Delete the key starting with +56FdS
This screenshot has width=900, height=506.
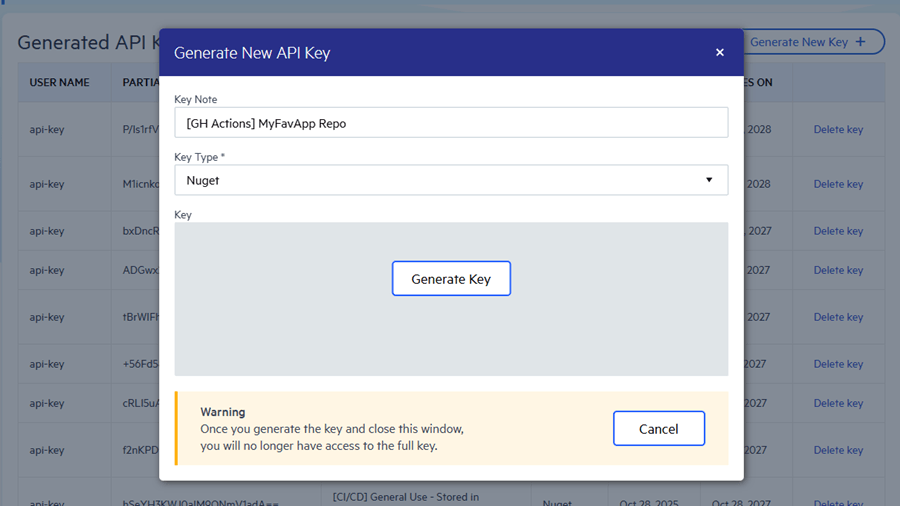(x=837, y=364)
